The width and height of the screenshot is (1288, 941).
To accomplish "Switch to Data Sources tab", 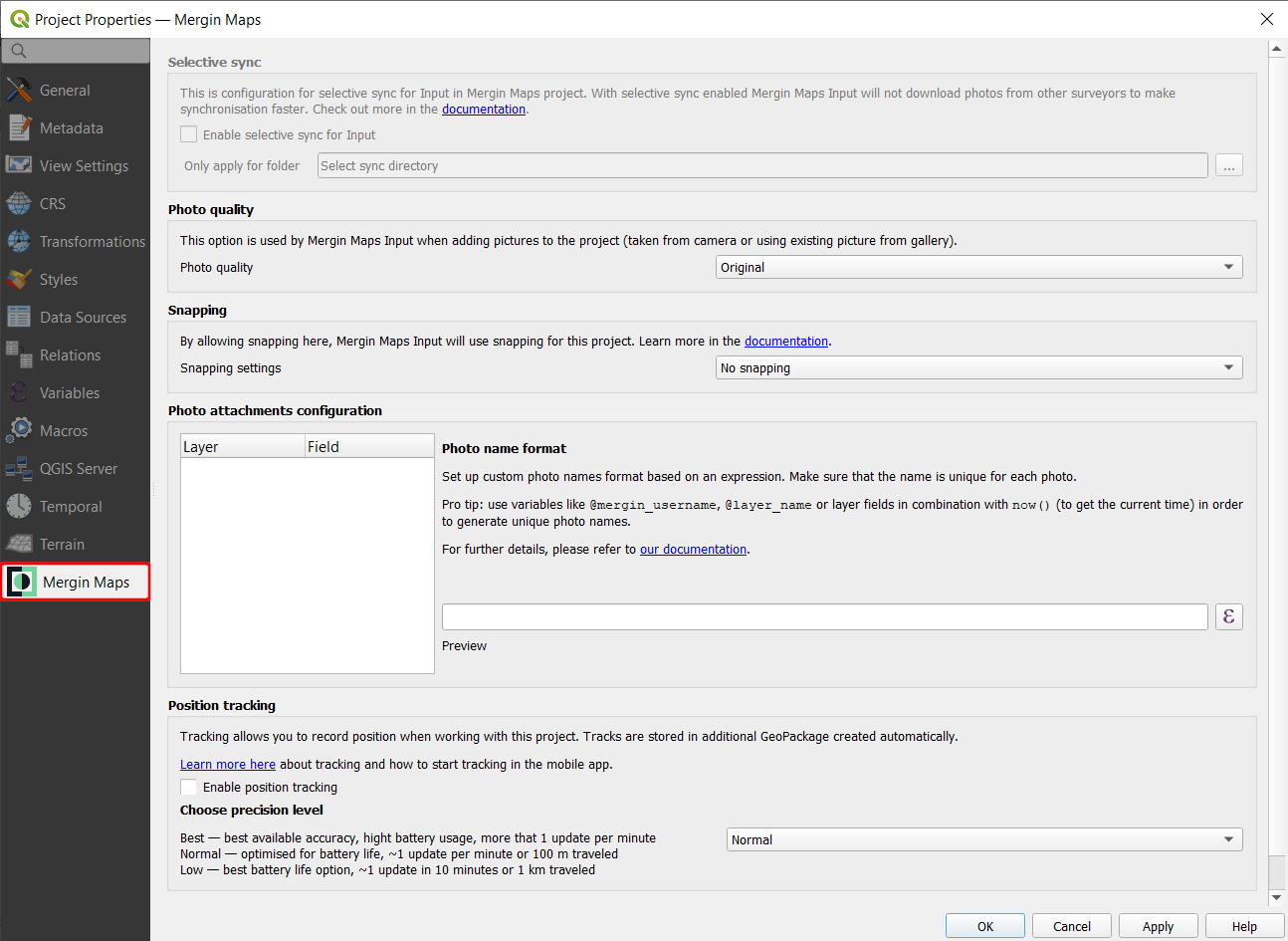I will pyautogui.click(x=76, y=317).
